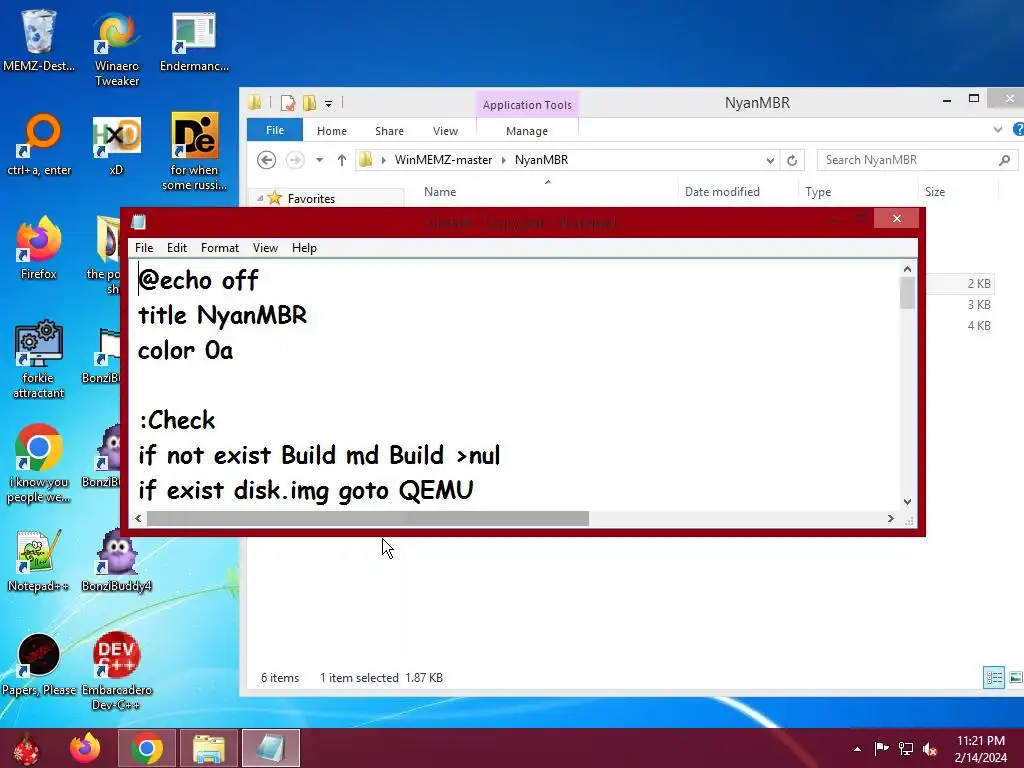Click Notepad horizontal scrollbar thumb

tap(368, 519)
